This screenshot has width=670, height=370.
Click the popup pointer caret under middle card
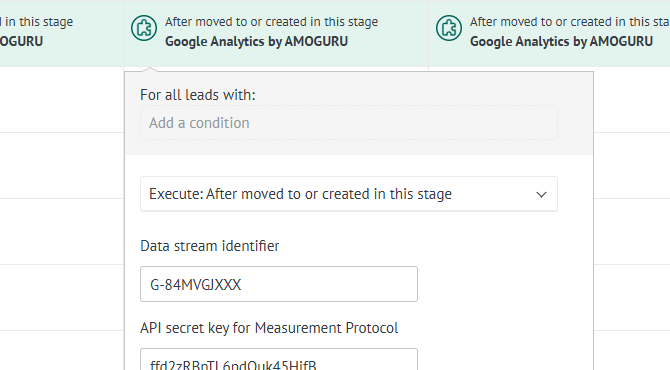pyautogui.click(x=149, y=69)
